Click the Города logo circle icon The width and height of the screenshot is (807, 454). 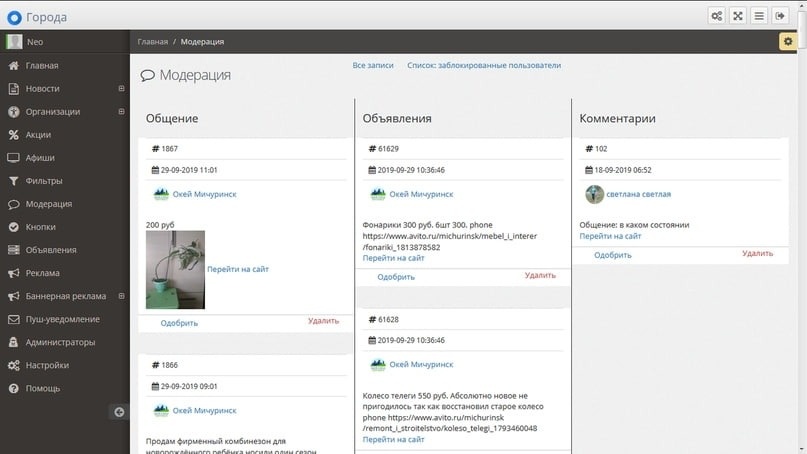click(14, 18)
